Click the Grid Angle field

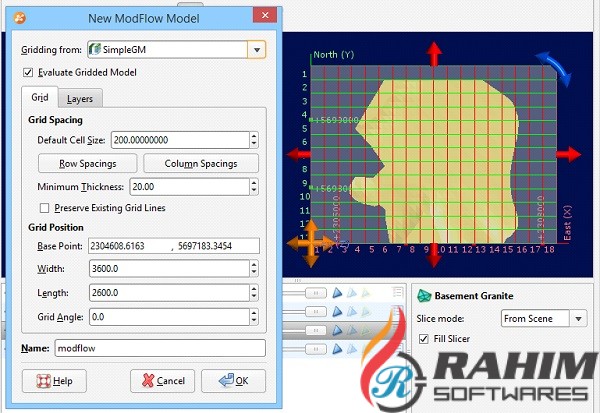click(x=169, y=317)
